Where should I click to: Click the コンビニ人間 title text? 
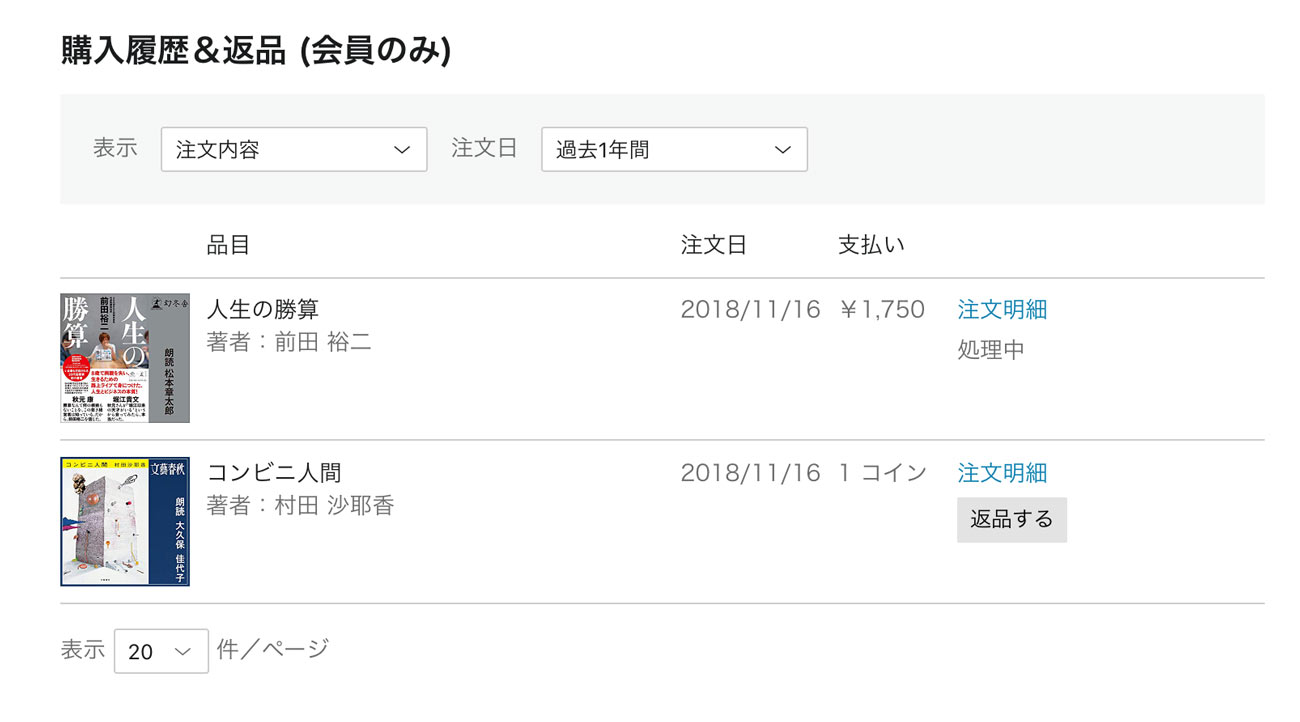274,472
